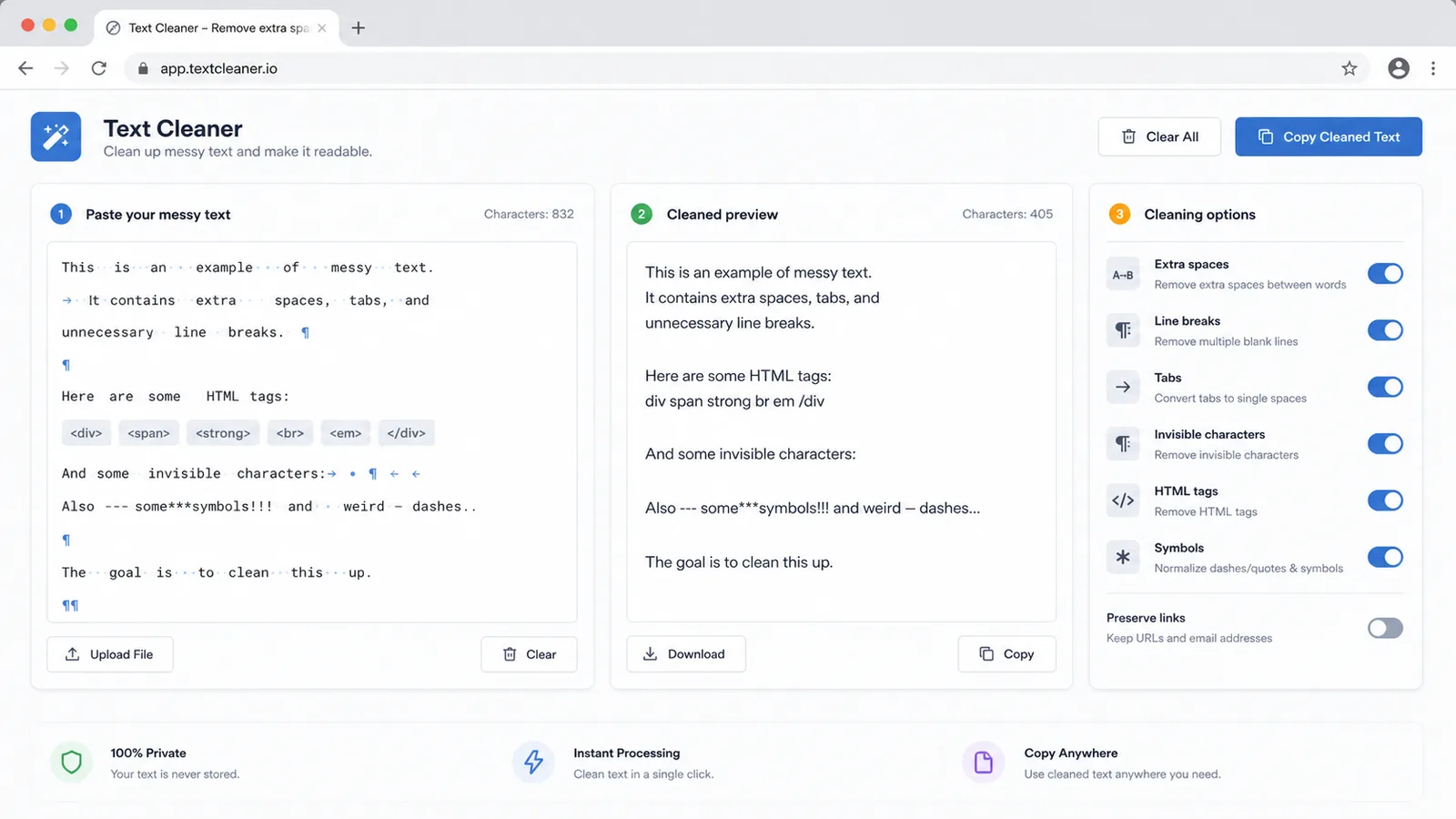Screen dimensions: 1456x819
Task: Click the Instant Processing lightning icon
Action: tap(533, 763)
